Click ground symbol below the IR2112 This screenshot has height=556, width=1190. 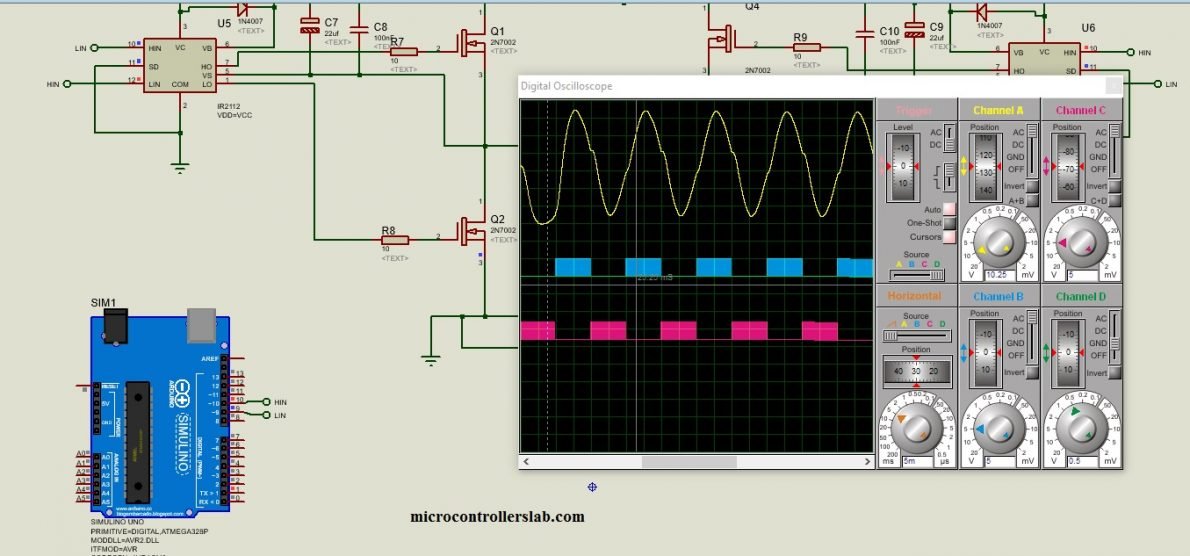[180, 166]
